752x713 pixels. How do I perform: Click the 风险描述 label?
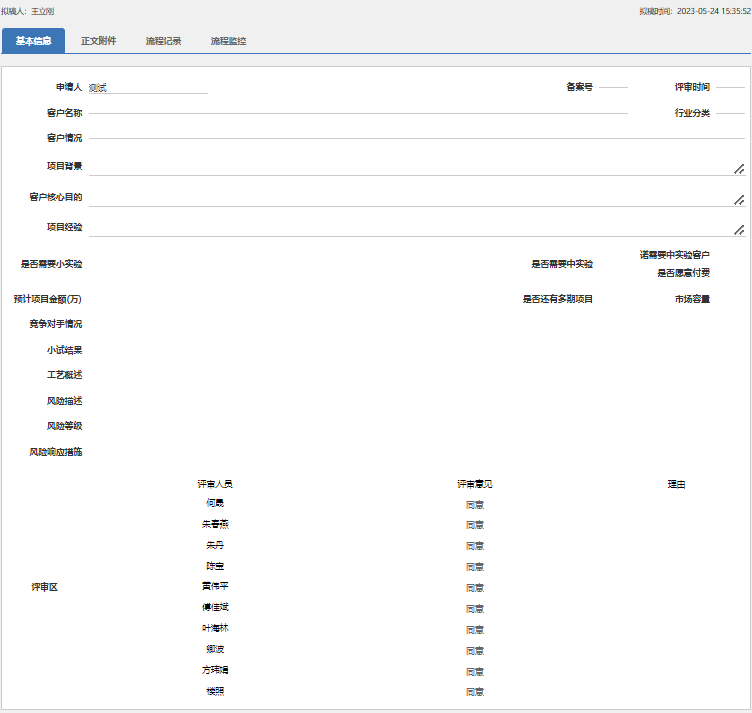pos(64,401)
